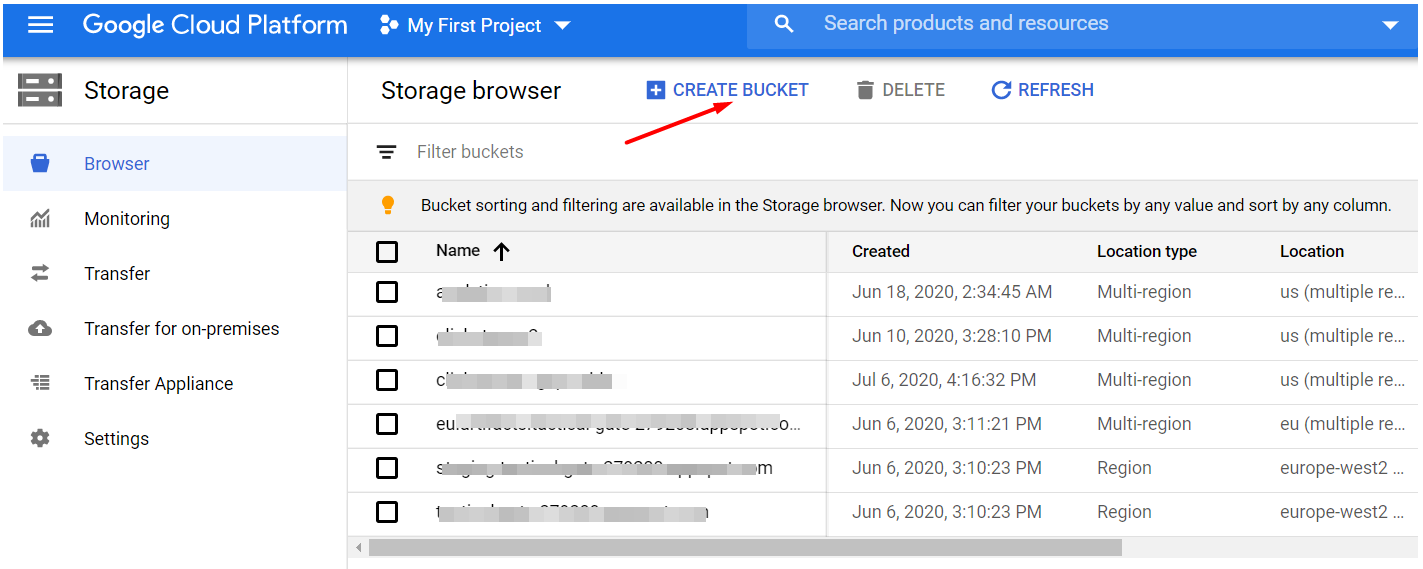This screenshot has height=569, width=1423.
Task: Sort by the Created column
Action: (881, 251)
